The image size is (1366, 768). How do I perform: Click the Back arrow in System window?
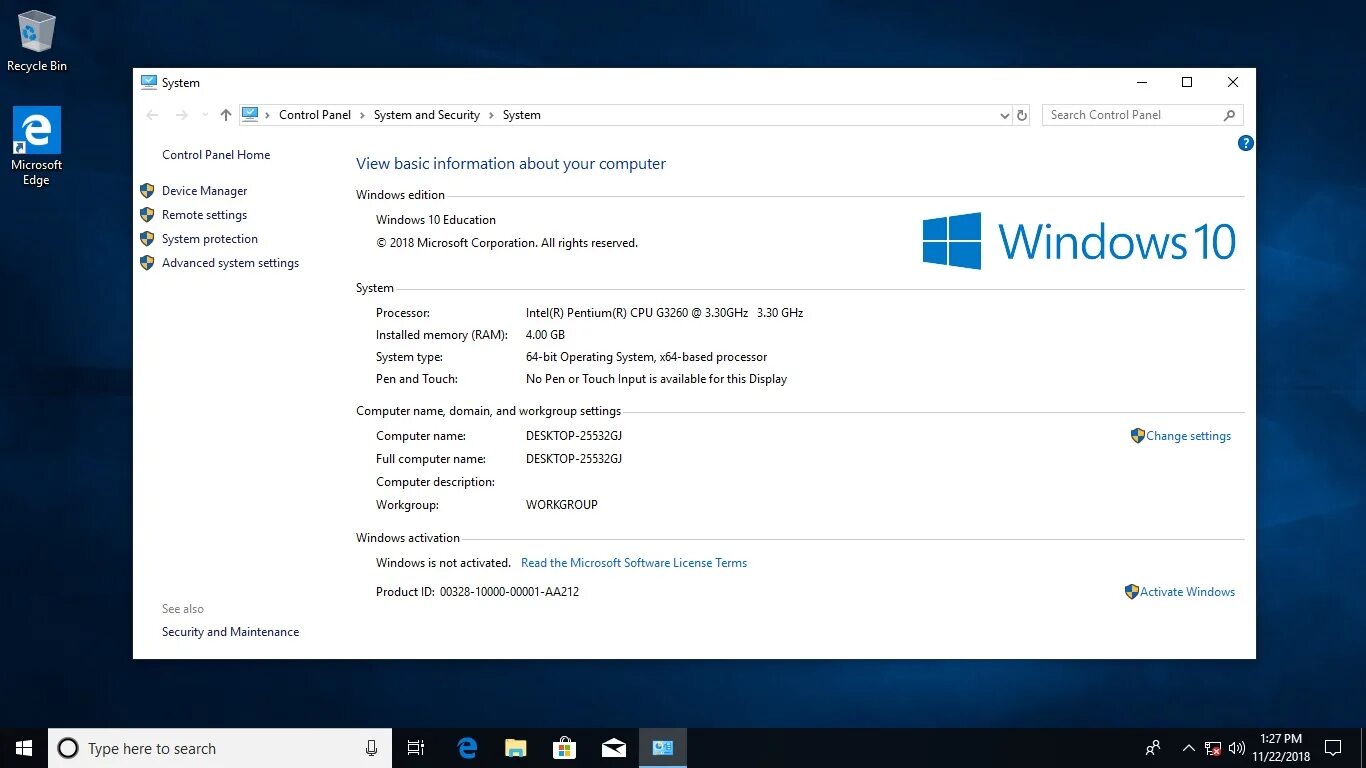[152, 115]
